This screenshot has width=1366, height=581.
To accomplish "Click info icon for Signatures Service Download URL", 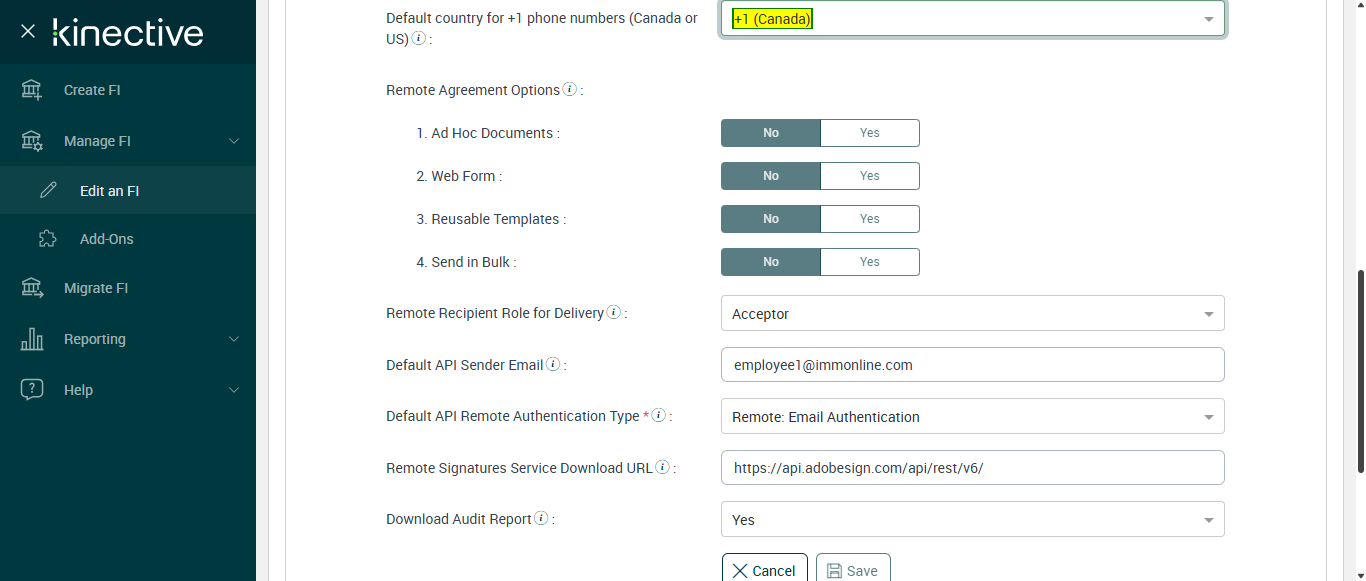I will pos(662,467).
